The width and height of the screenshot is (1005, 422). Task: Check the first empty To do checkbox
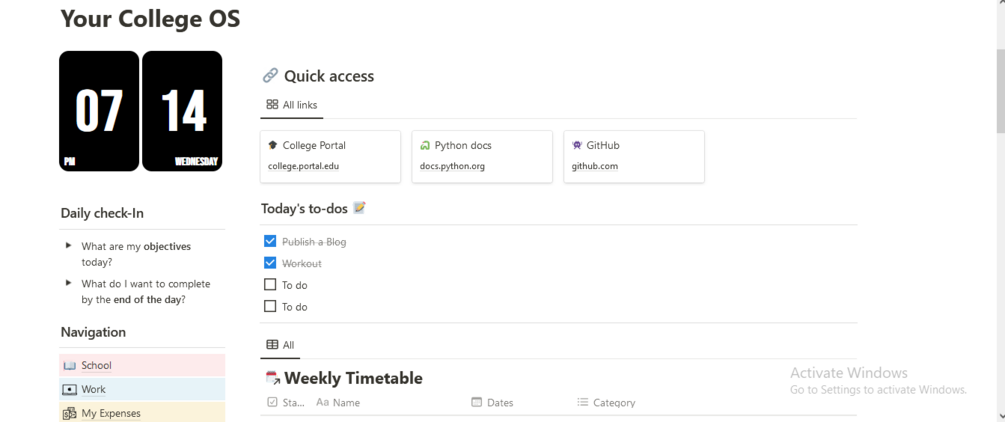[270, 285]
